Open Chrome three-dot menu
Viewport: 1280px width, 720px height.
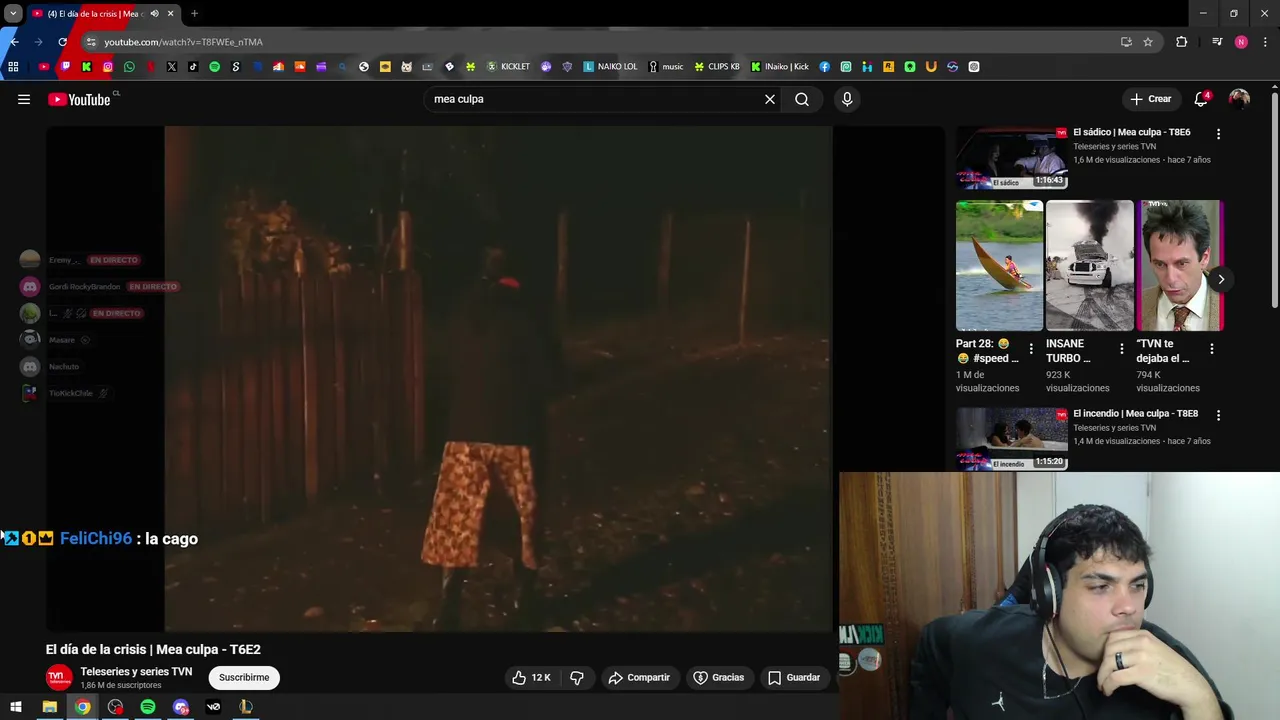(x=1266, y=42)
